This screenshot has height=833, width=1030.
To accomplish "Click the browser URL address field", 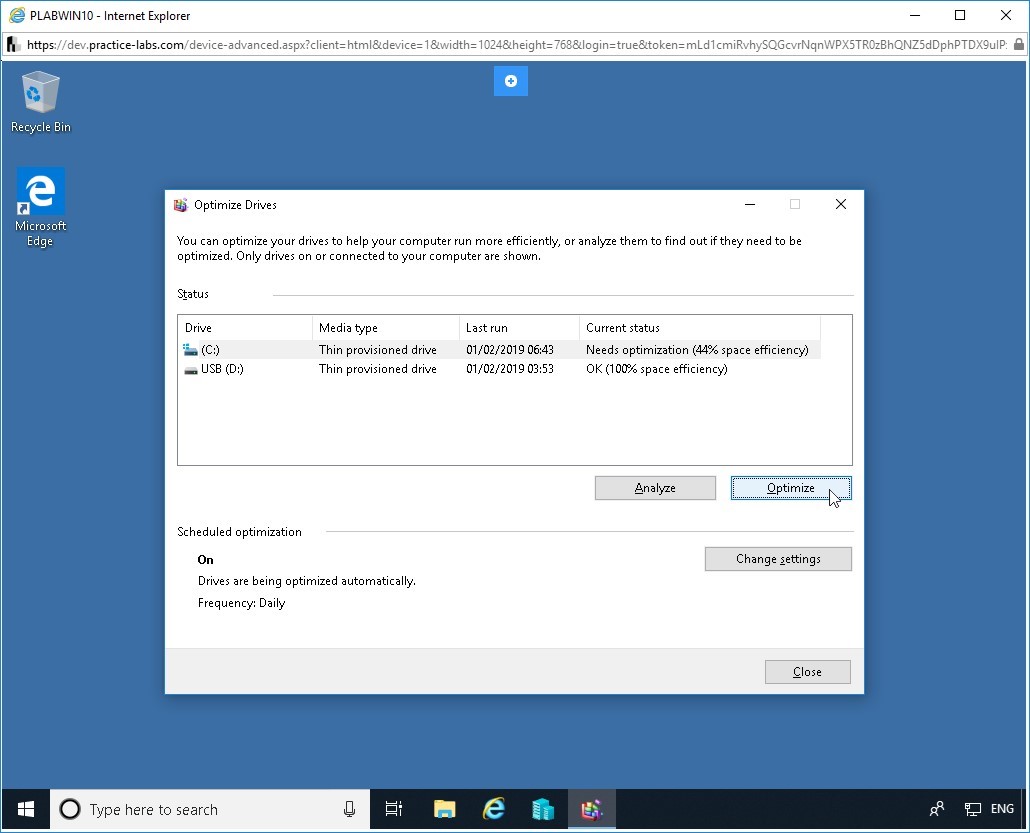I will coord(516,45).
